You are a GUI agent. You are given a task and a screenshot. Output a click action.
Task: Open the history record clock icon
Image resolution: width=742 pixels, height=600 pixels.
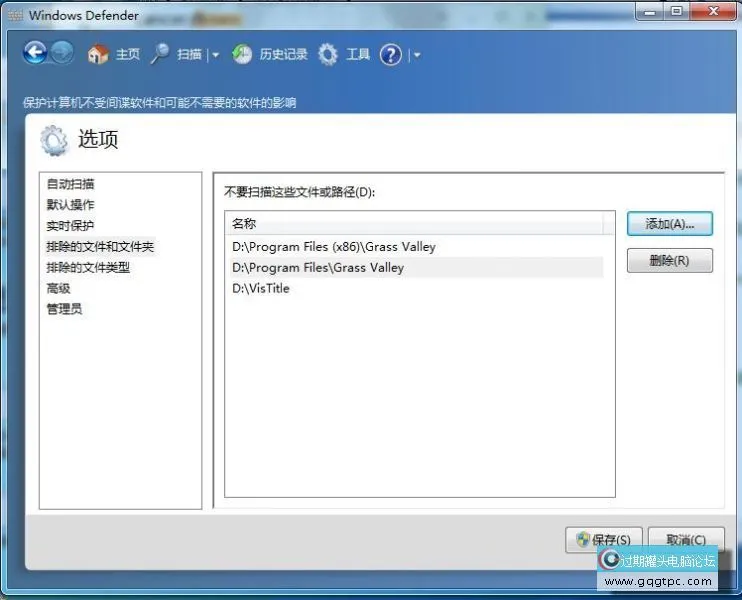242,54
